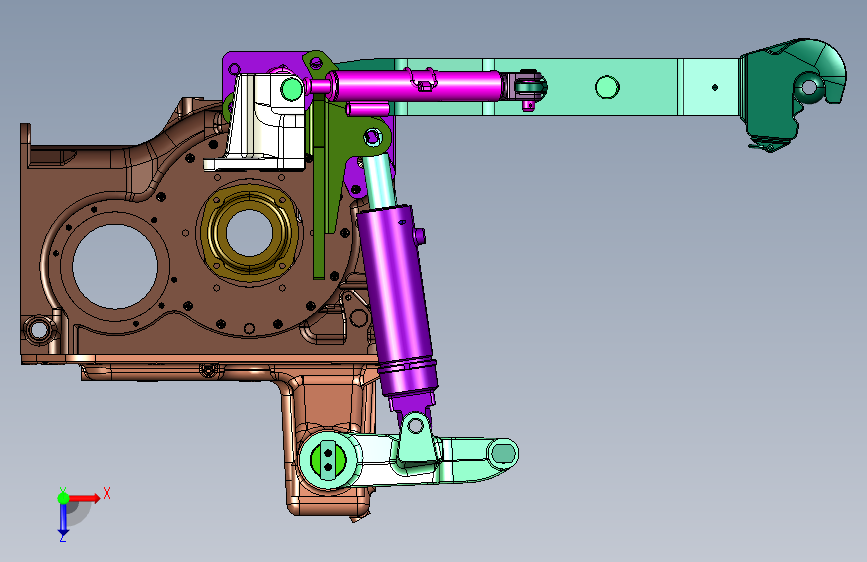Select the cyan piston rod above the cylinder
This screenshot has height=562, width=867.
[380, 180]
